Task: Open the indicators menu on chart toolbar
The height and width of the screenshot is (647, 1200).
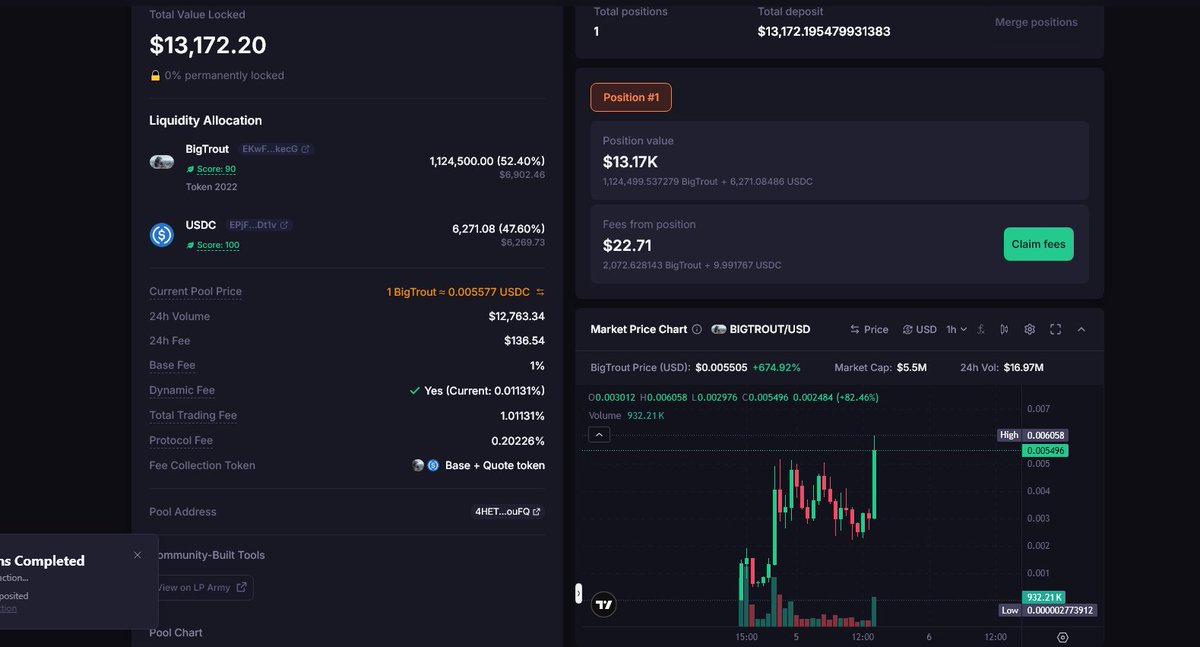Action: [x=981, y=329]
